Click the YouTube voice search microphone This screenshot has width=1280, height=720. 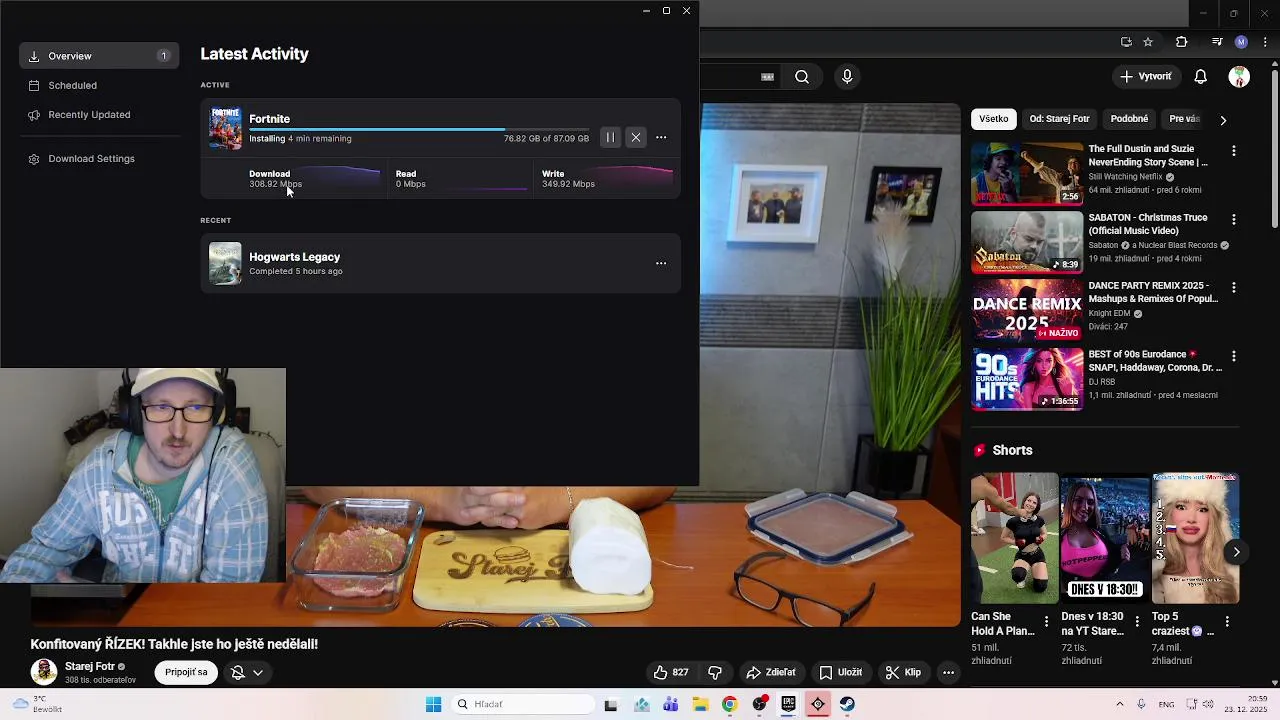[847, 77]
